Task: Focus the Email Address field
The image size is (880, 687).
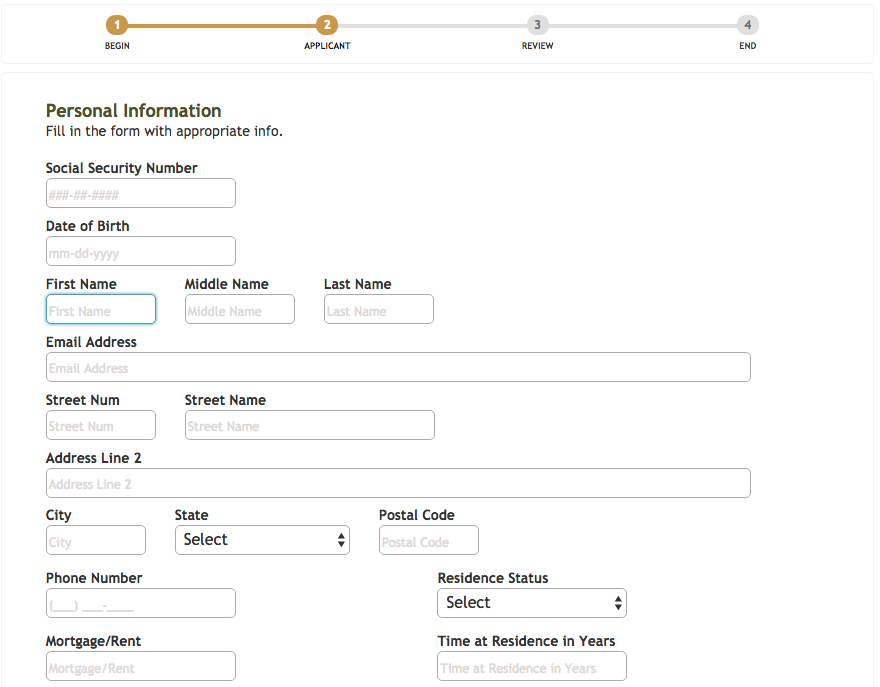Action: 398,367
